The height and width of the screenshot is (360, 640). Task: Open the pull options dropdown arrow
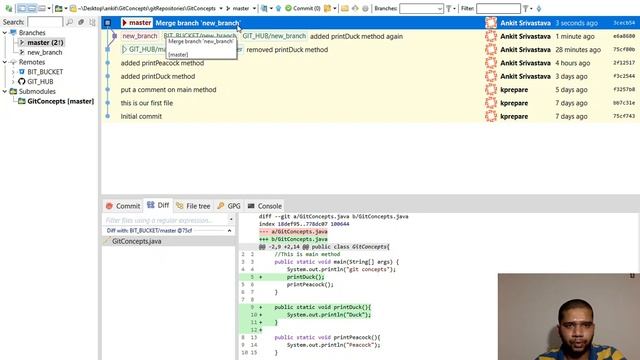click(x=271, y=9)
